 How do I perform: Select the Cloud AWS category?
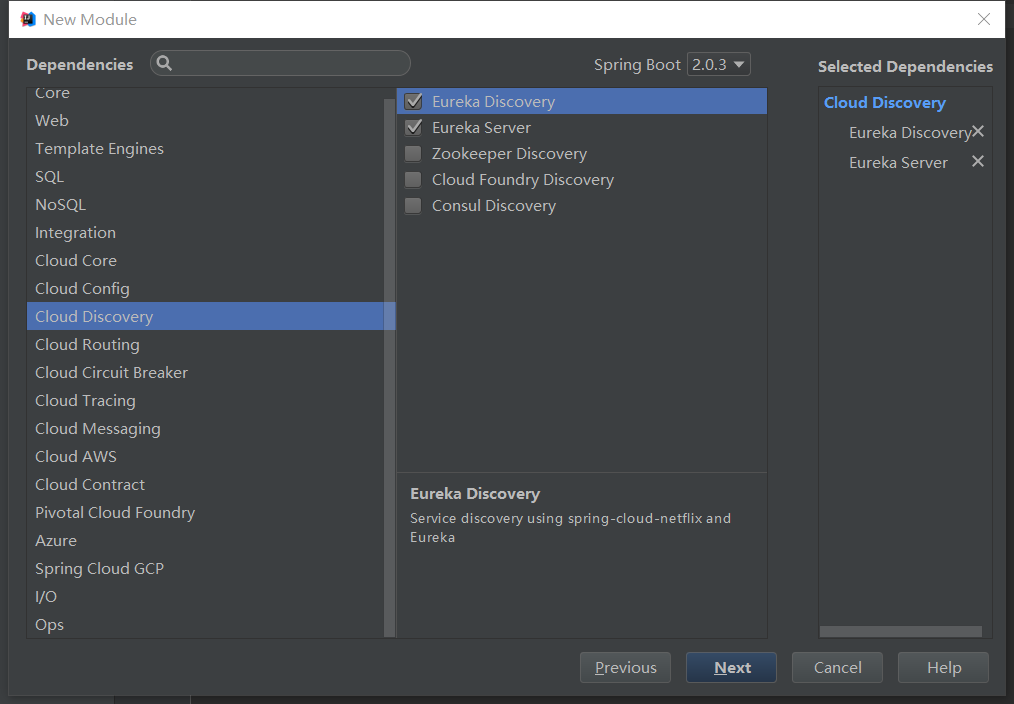(x=205, y=456)
